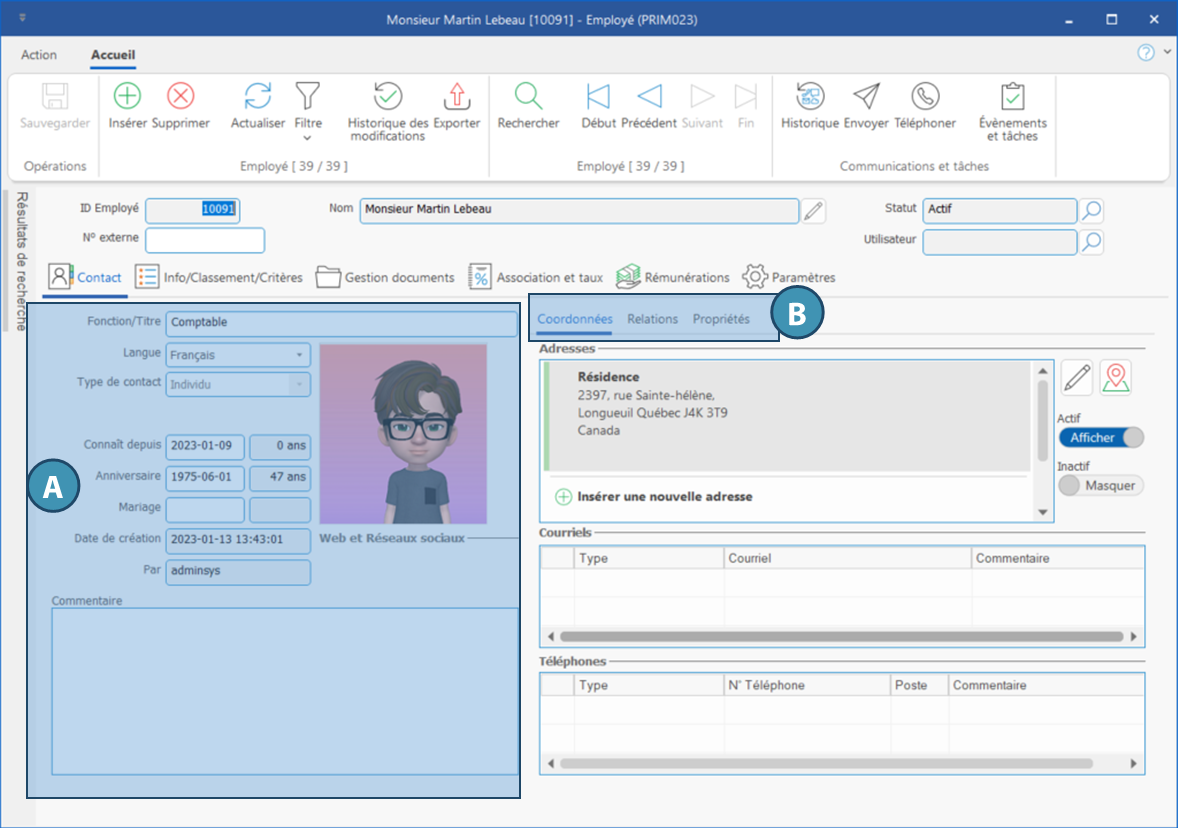Open the Relations sub-tab
1178x828 pixels.
[x=652, y=319]
